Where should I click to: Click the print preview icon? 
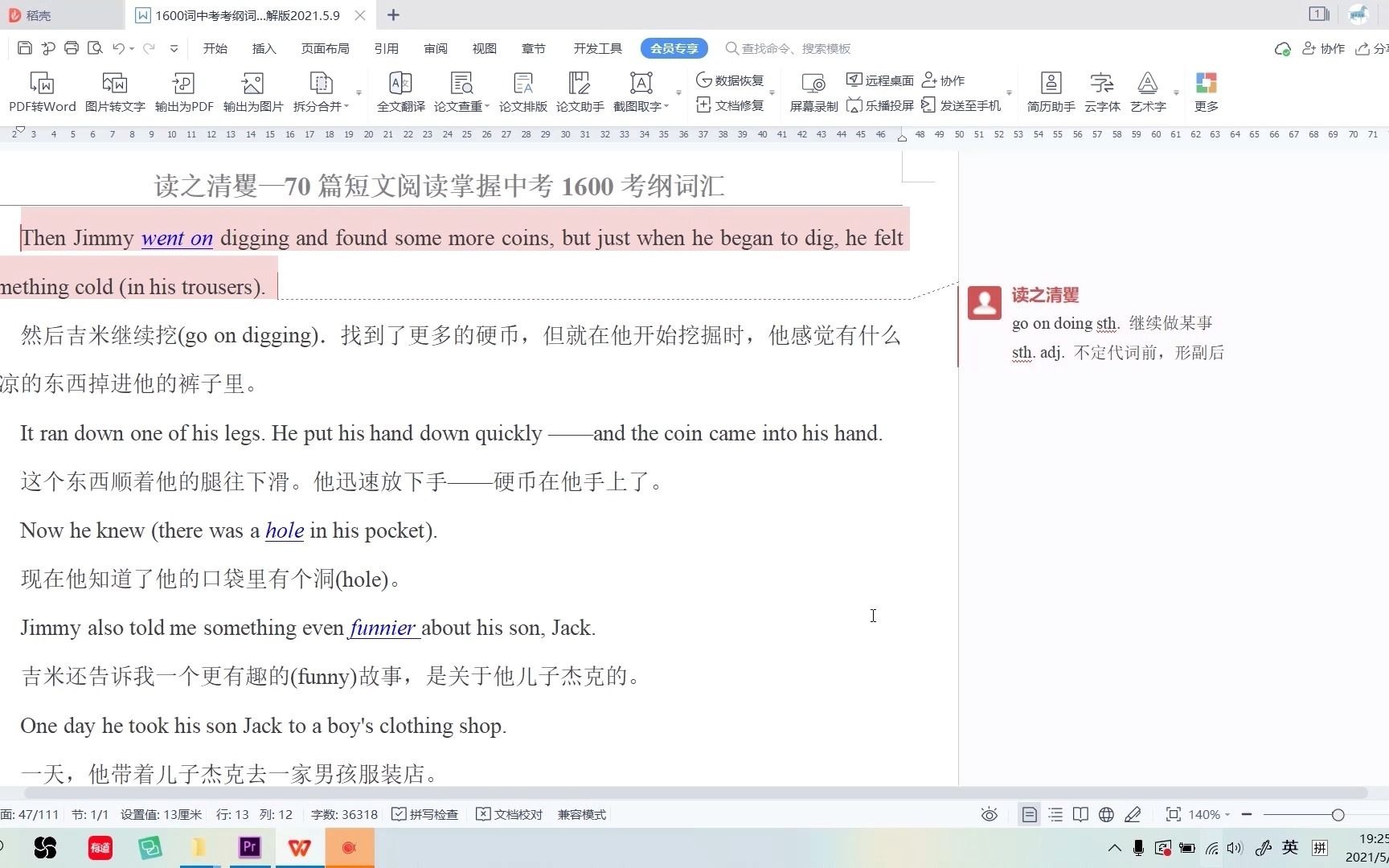[95, 48]
